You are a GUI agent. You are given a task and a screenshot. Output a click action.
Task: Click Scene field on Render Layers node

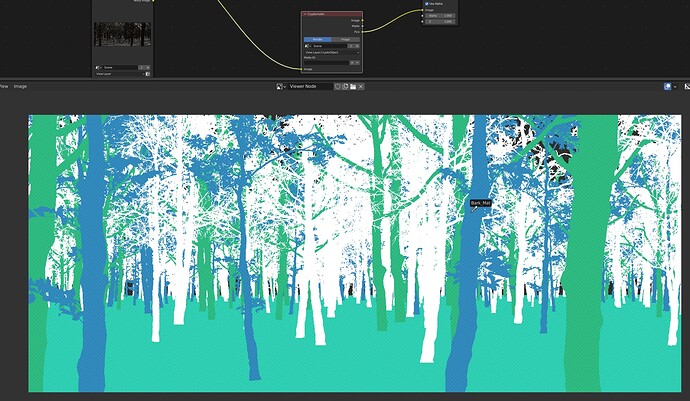[x=120, y=67]
